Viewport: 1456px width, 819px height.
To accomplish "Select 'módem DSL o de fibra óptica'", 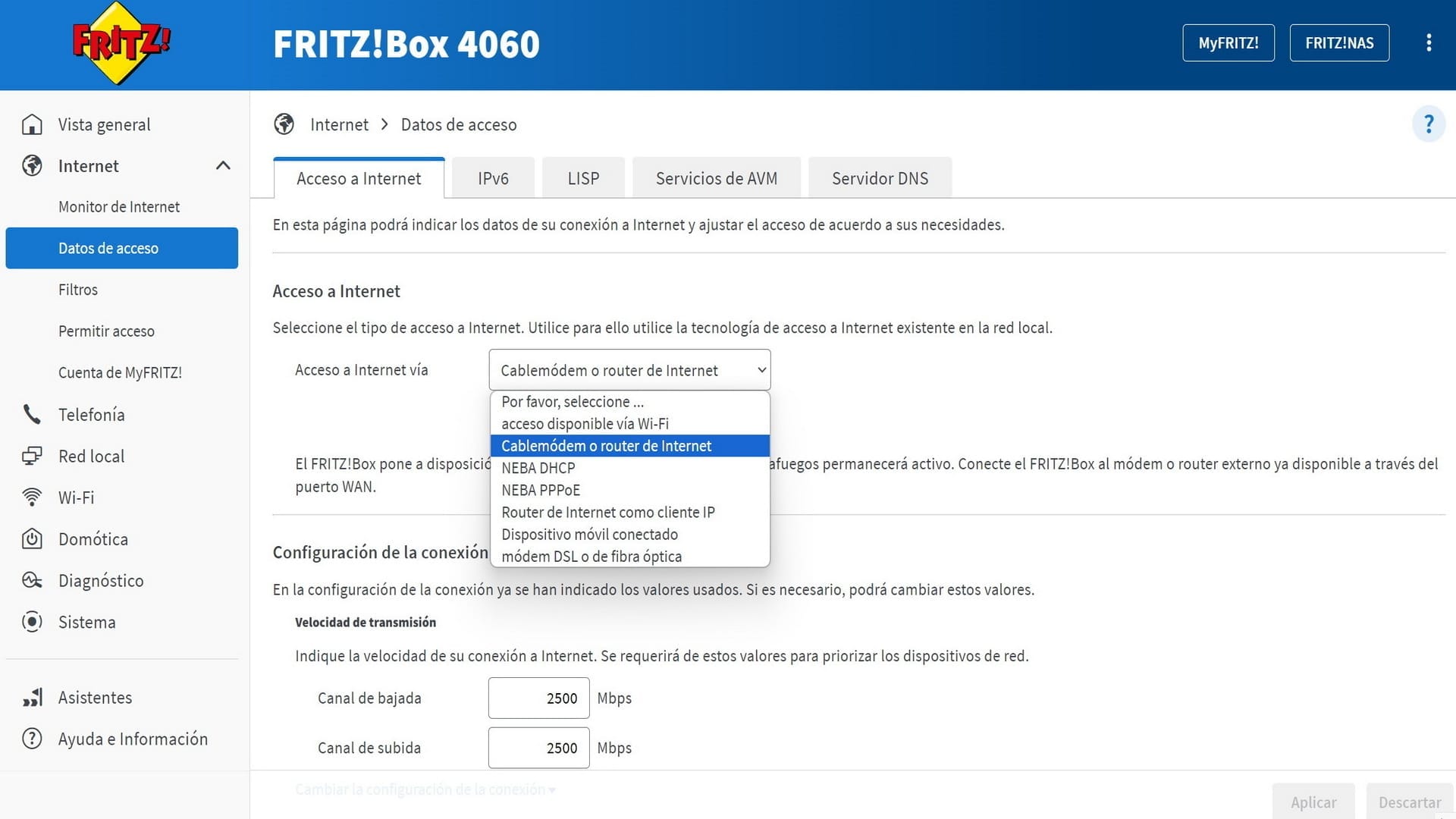I will tap(630, 556).
